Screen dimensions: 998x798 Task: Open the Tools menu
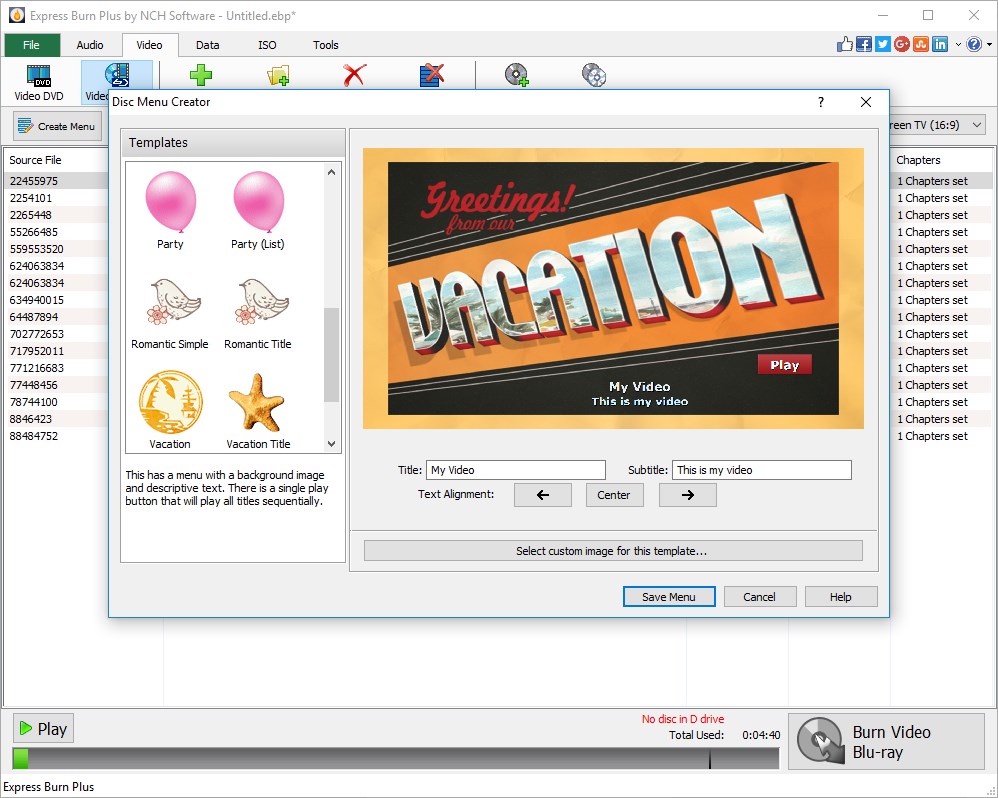325,45
